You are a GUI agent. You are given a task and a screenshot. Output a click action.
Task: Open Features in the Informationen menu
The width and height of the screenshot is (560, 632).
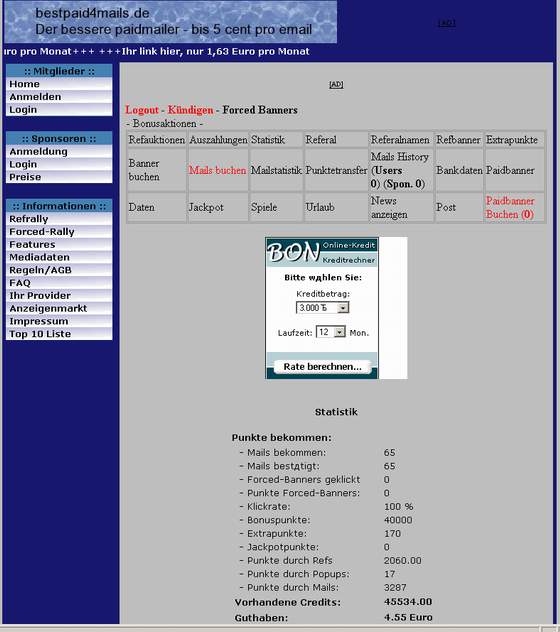click(59, 244)
